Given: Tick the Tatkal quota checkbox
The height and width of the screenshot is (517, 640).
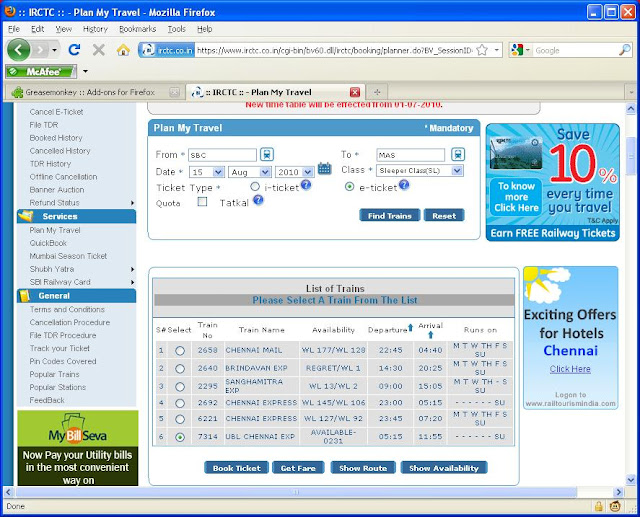Looking at the screenshot, I should pos(202,202).
